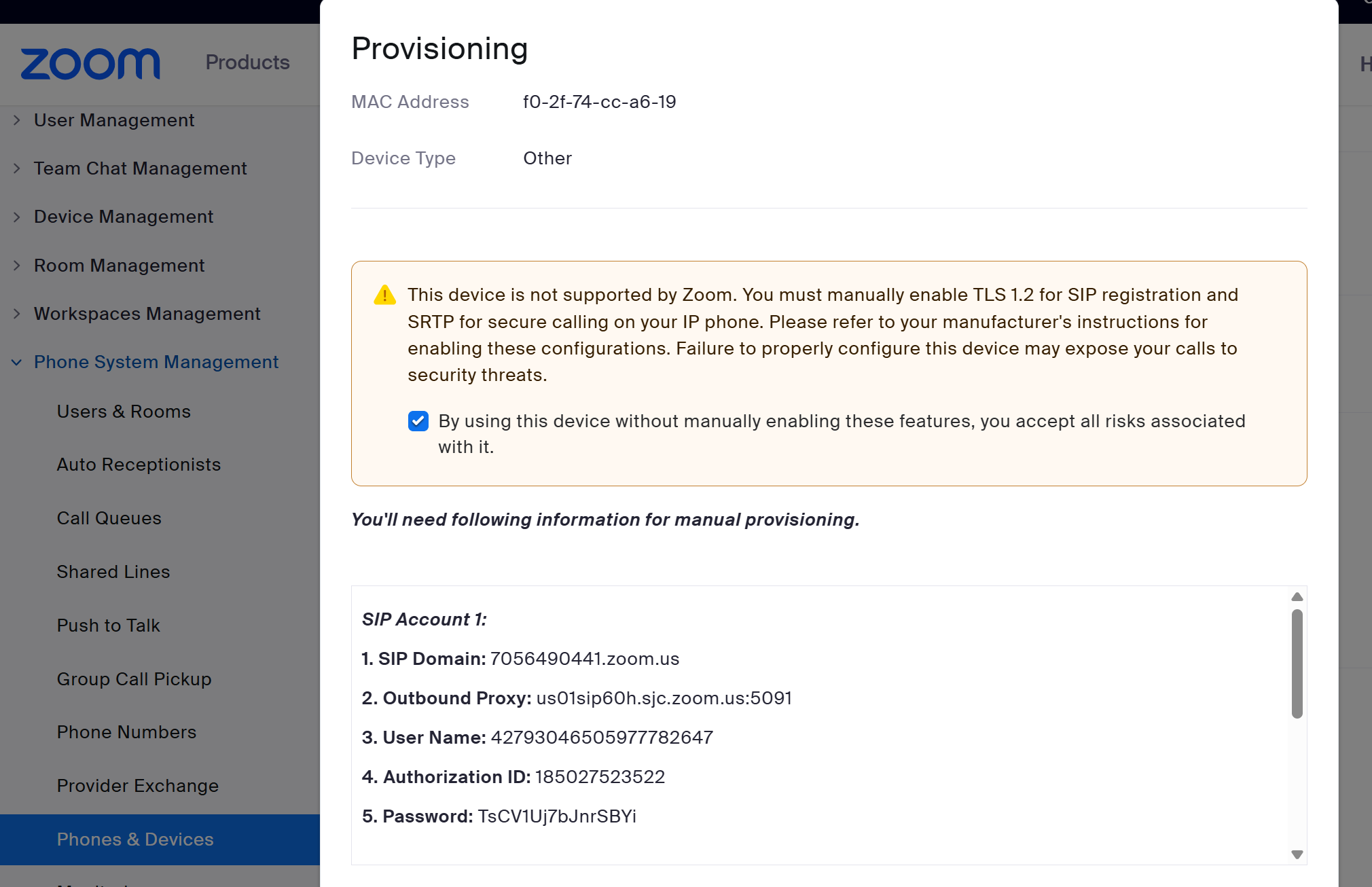Click the scroll up arrow in SIP panel

[x=1297, y=596]
